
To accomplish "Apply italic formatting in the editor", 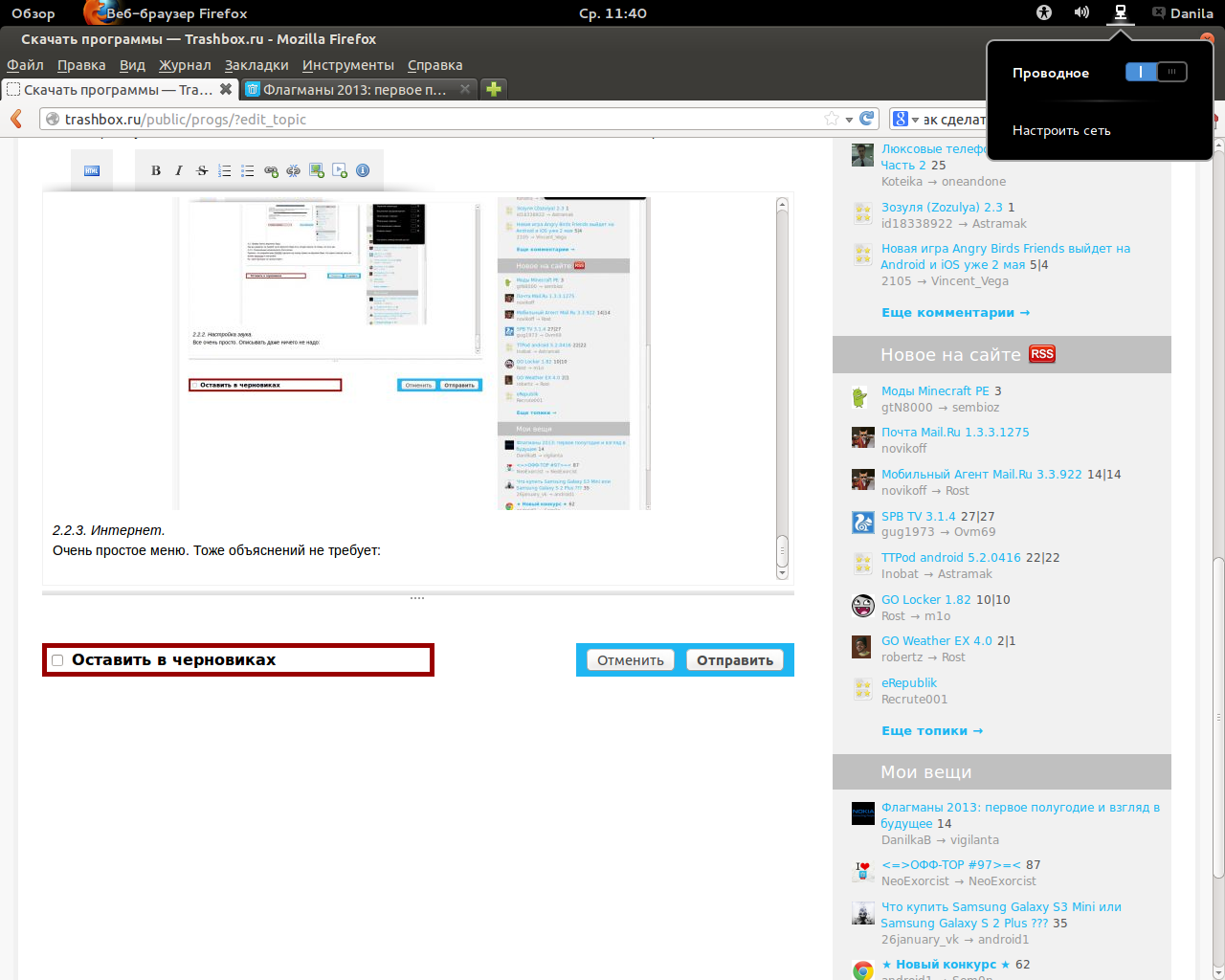I will pos(178,170).
